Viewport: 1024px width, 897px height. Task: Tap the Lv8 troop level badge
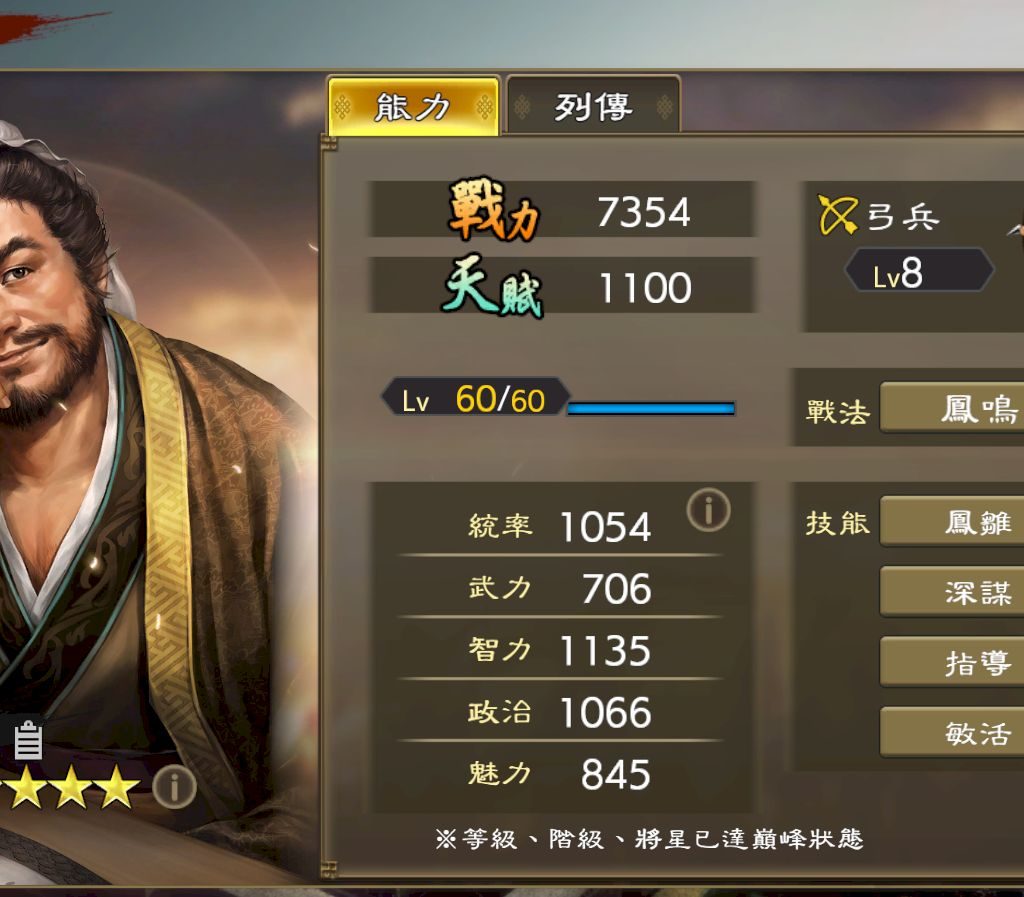coord(919,270)
